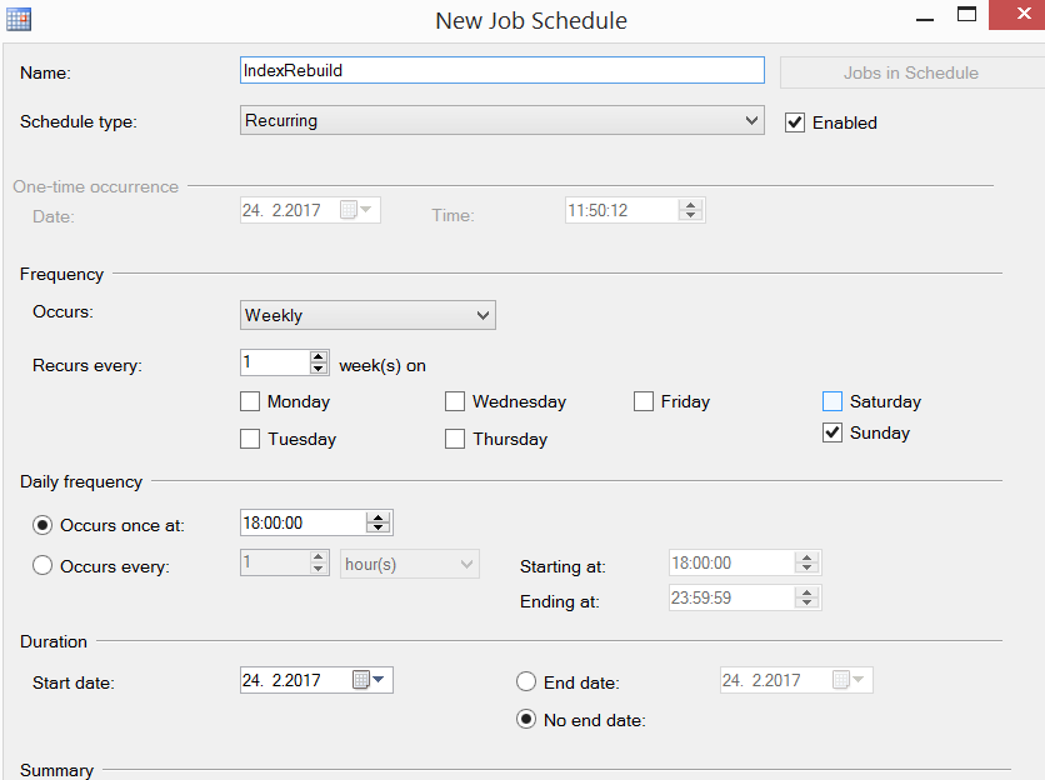Decrease Occurs once at time with down arrow

[x=378, y=528]
